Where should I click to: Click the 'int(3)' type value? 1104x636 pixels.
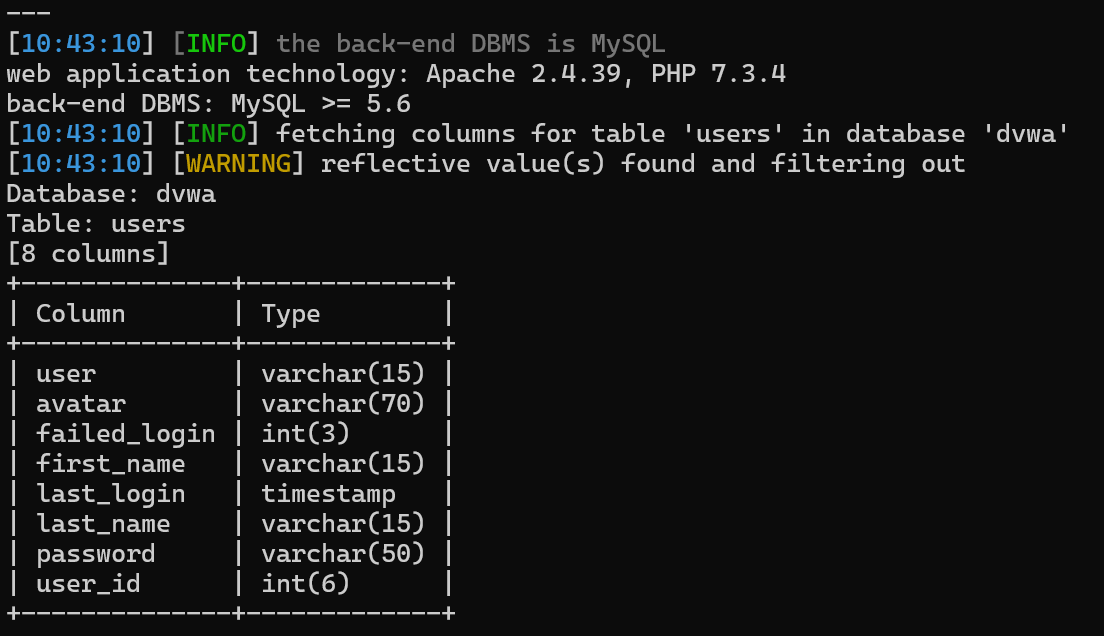(306, 434)
